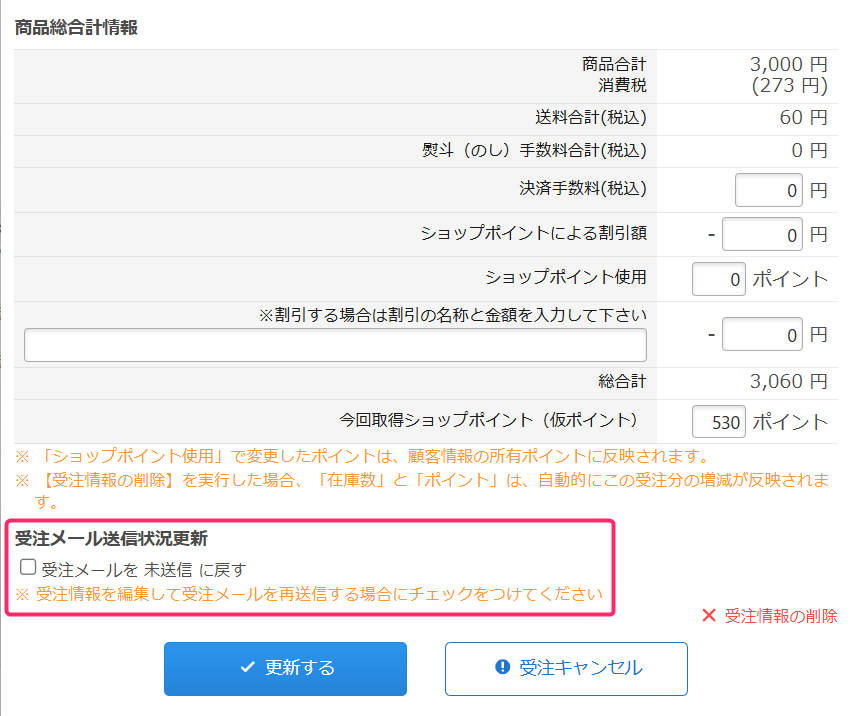This screenshot has height=716, width=865.
Task: Click the 商品合計 value 3,000 円
Action: point(788,65)
